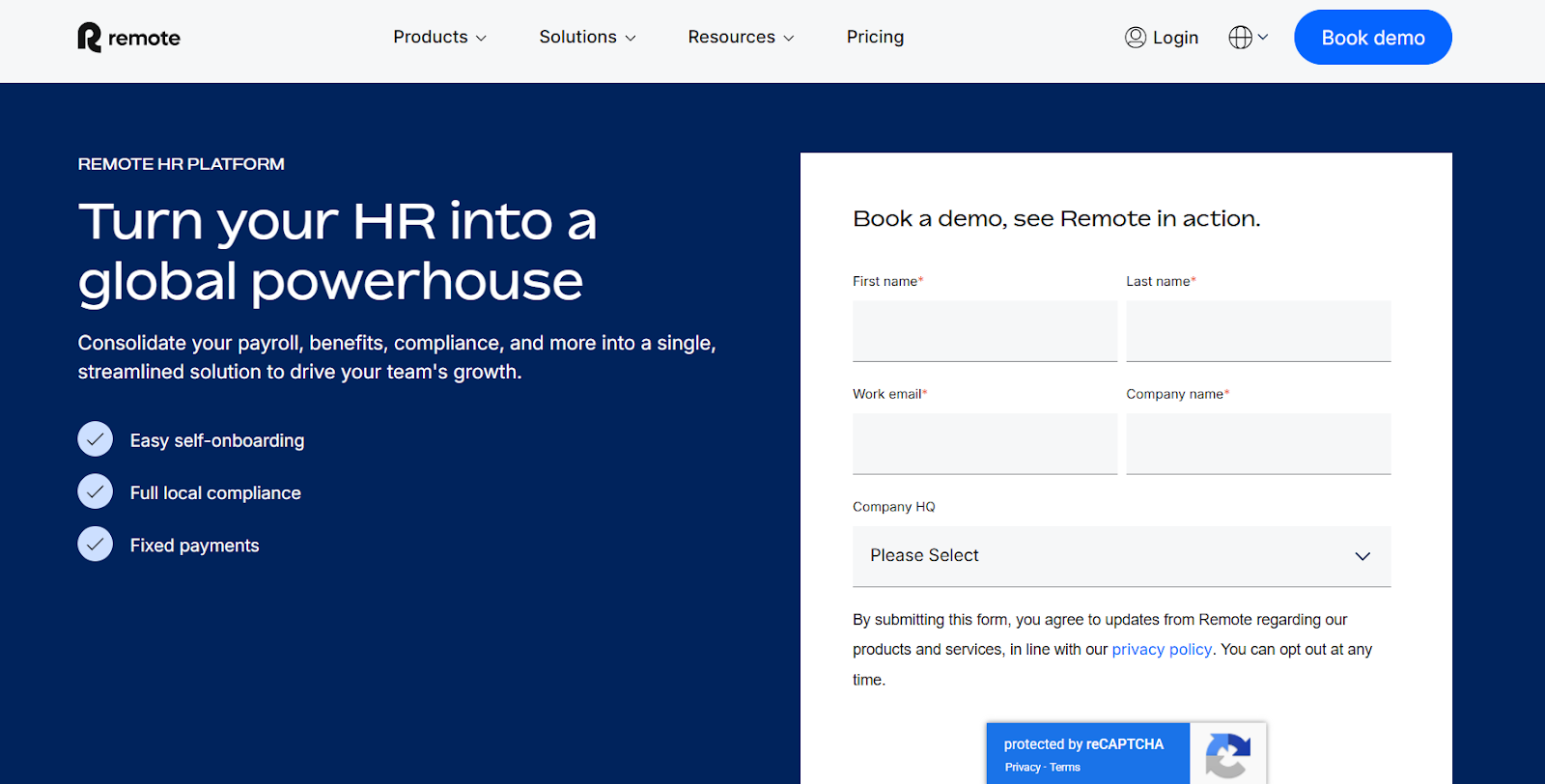This screenshot has height=784, width=1545.
Task: Click checkmark icon beside Fixed payments
Action: [x=96, y=545]
